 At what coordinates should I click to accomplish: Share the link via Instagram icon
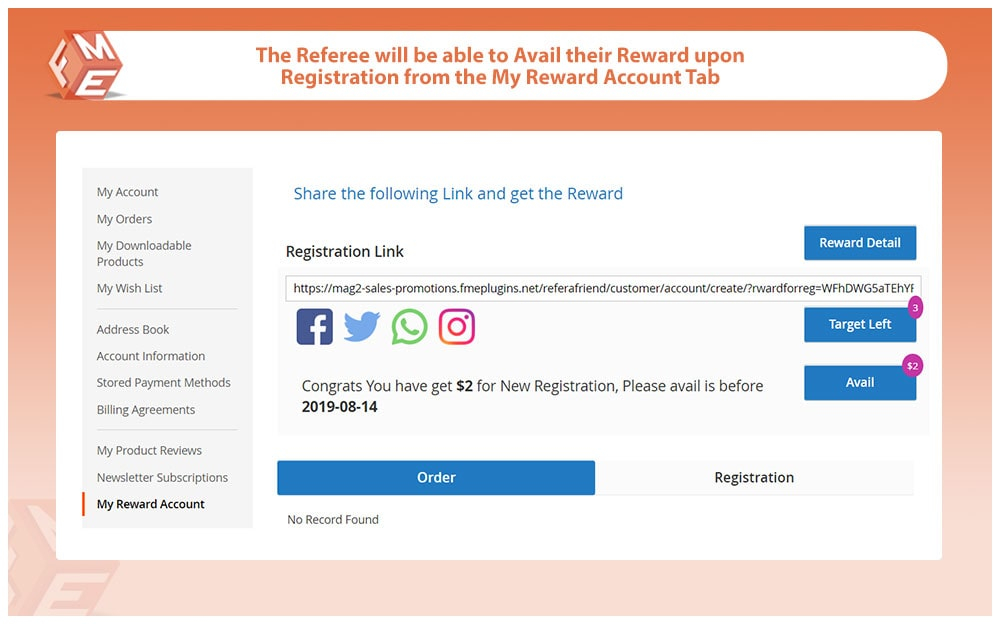coord(457,327)
